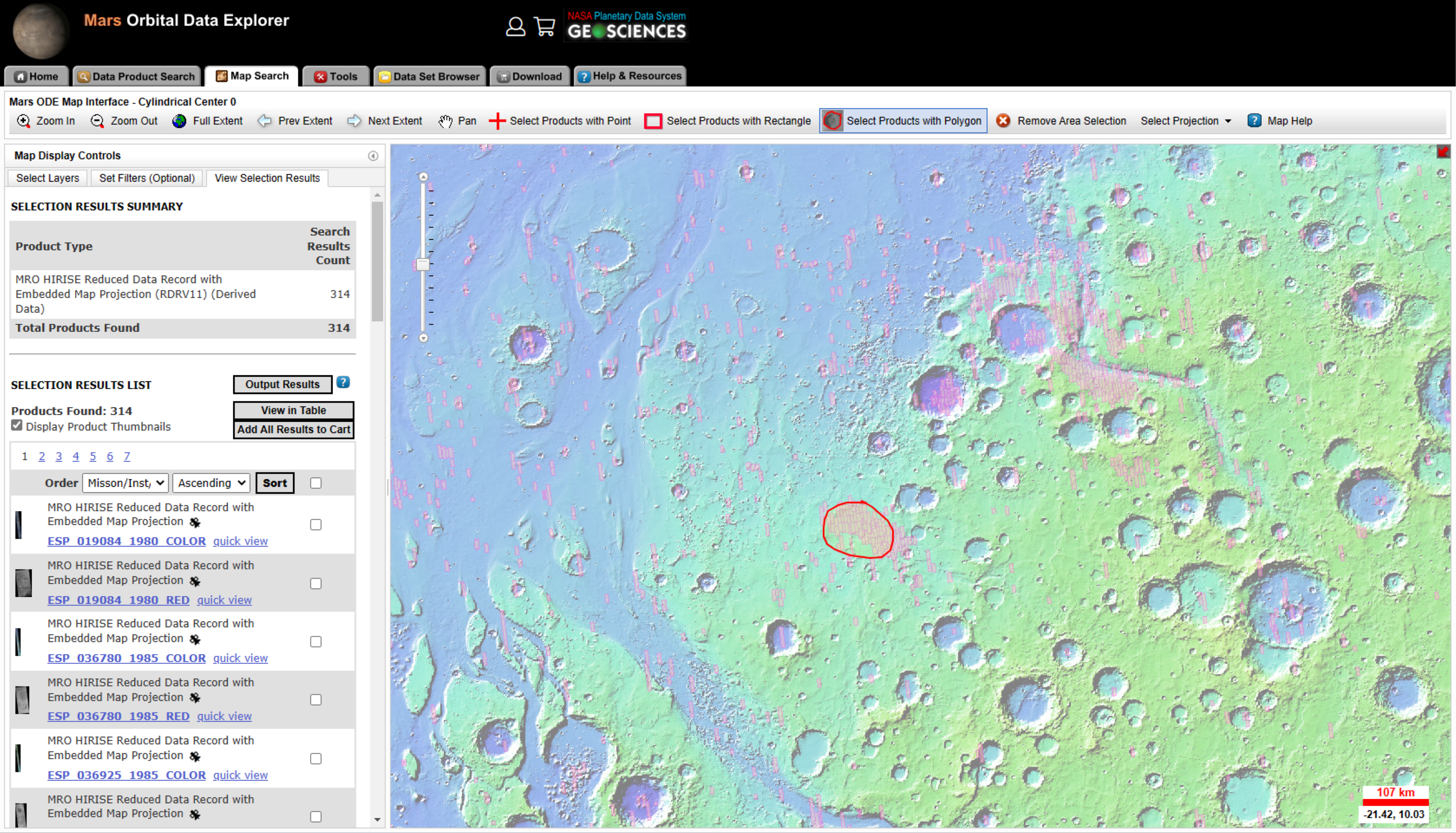Go to Next Extent arrow
Image resolution: width=1456 pixels, height=833 pixels.
pos(385,121)
